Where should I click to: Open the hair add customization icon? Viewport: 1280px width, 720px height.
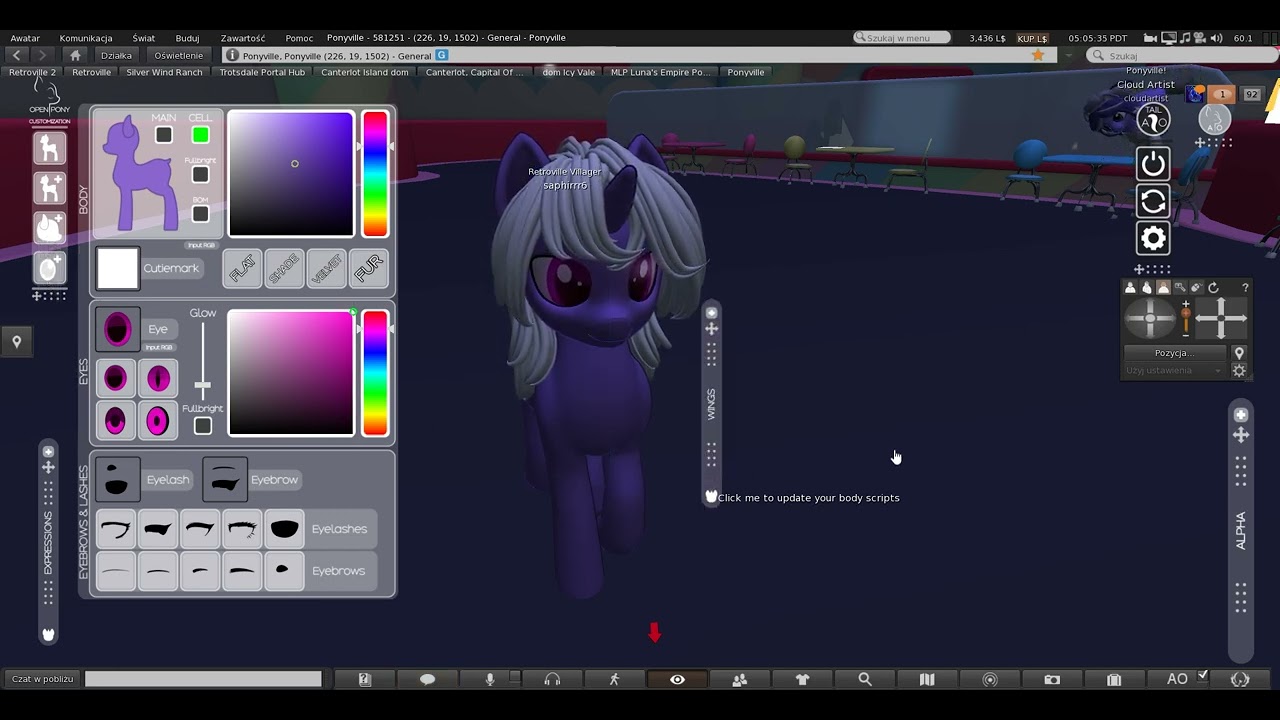pos(50,227)
